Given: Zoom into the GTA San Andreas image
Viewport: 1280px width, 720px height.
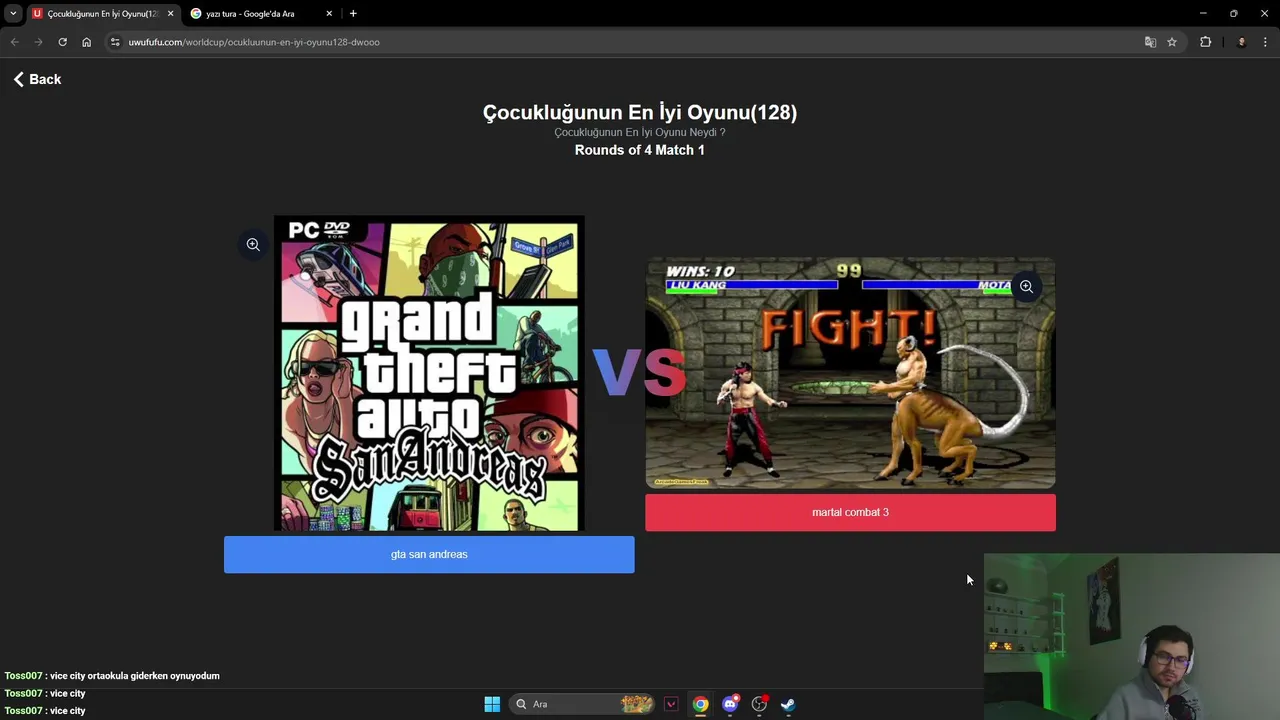Looking at the screenshot, I should point(253,244).
